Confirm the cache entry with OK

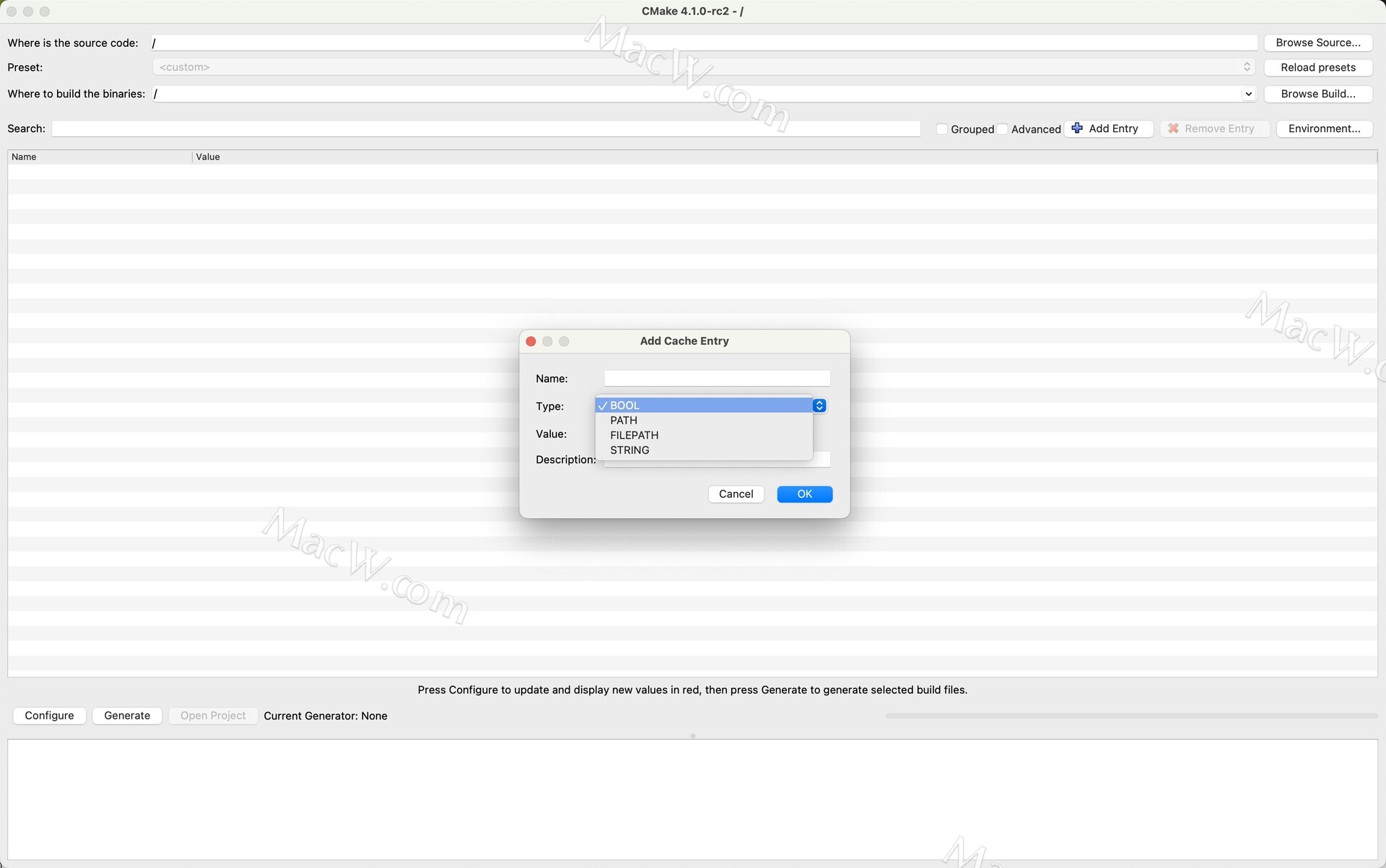click(x=804, y=494)
